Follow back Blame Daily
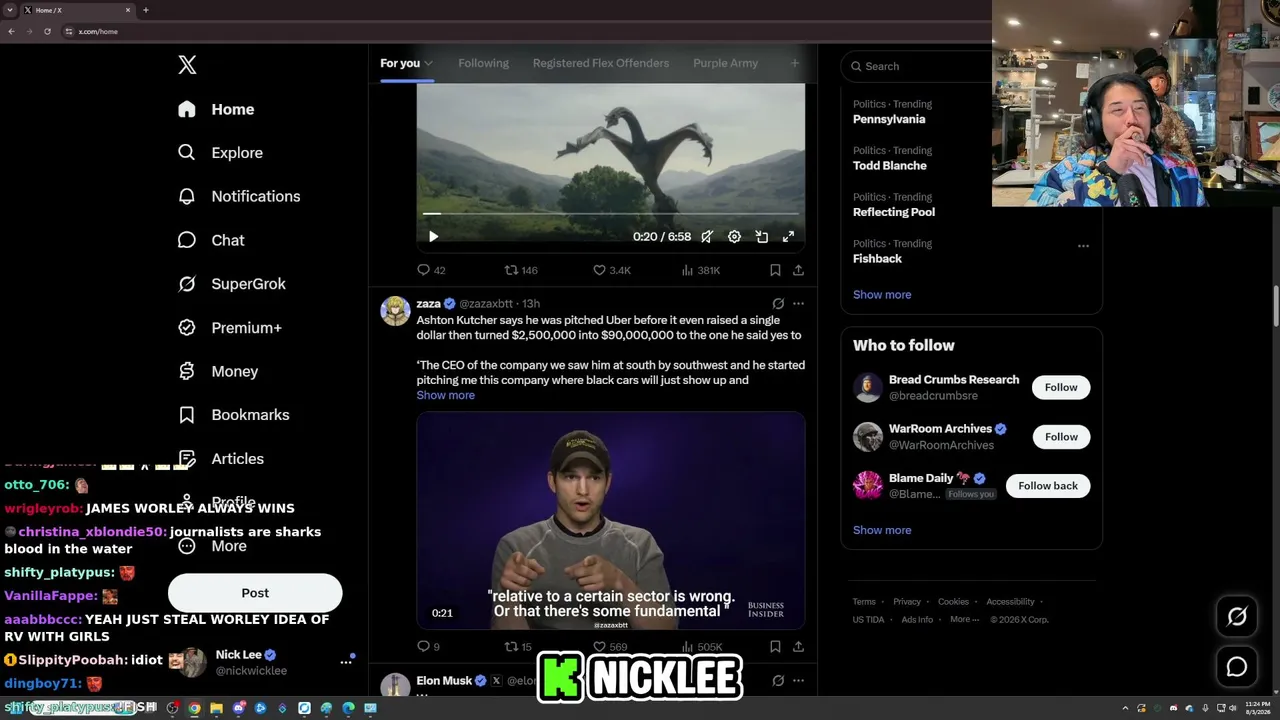This screenshot has height=720, width=1280. tap(1048, 485)
